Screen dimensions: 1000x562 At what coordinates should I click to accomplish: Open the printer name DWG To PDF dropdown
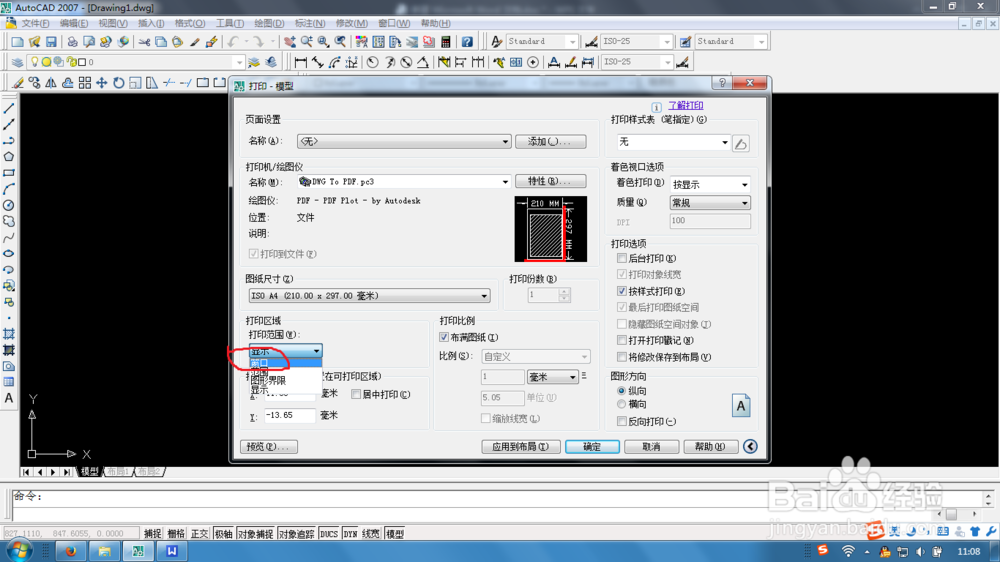click(x=404, y=182)
